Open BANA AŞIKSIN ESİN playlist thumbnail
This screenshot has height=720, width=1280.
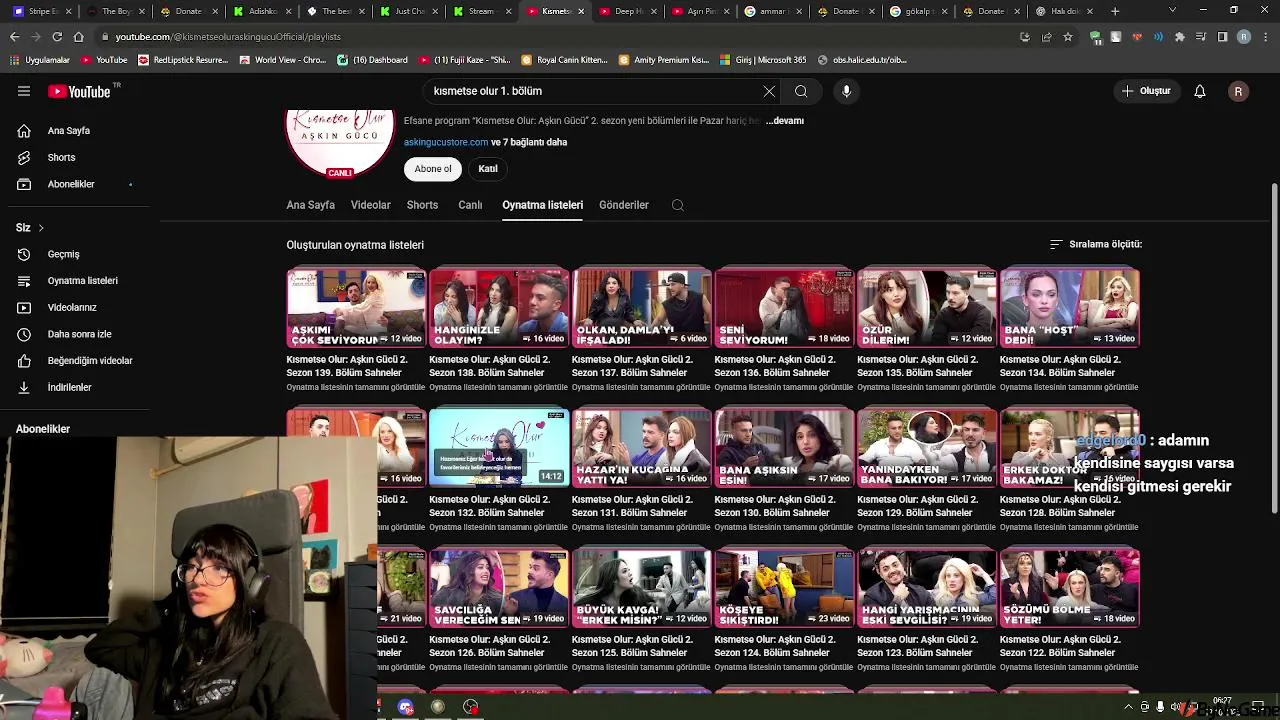785,448
